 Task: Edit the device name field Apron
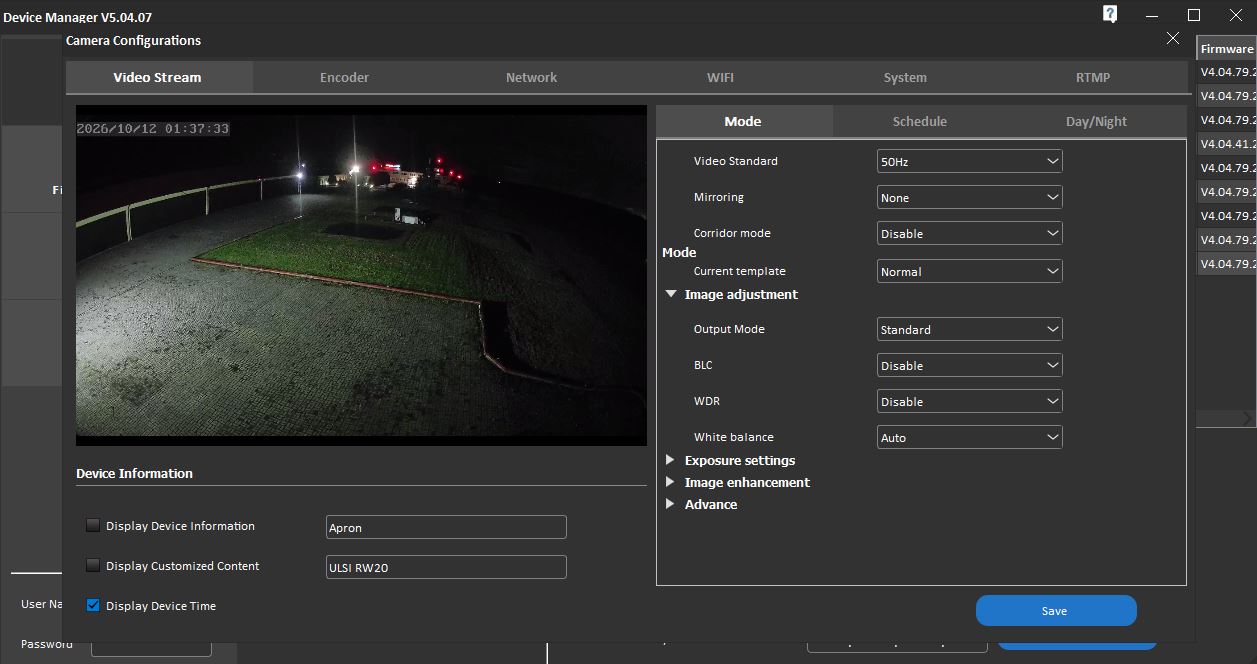[x=446, y=527]
